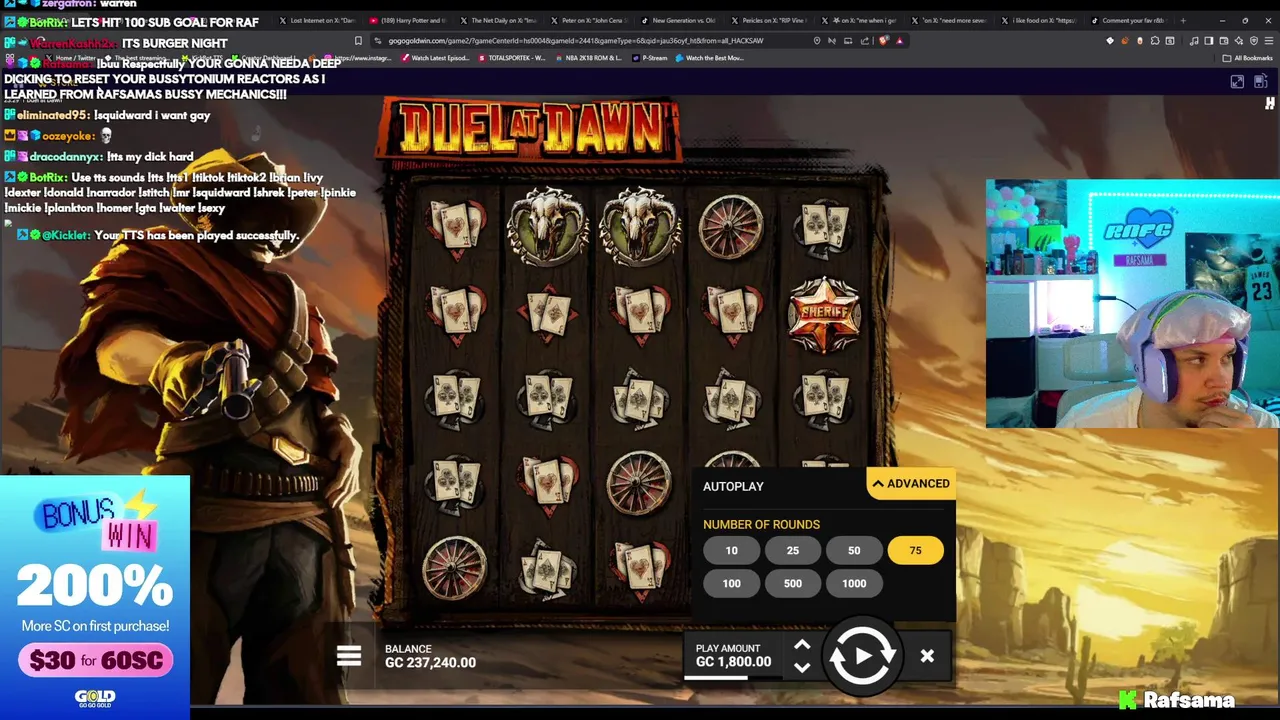
Task: Select 10 autoplay rounds
Action: (x=731, y=551)
